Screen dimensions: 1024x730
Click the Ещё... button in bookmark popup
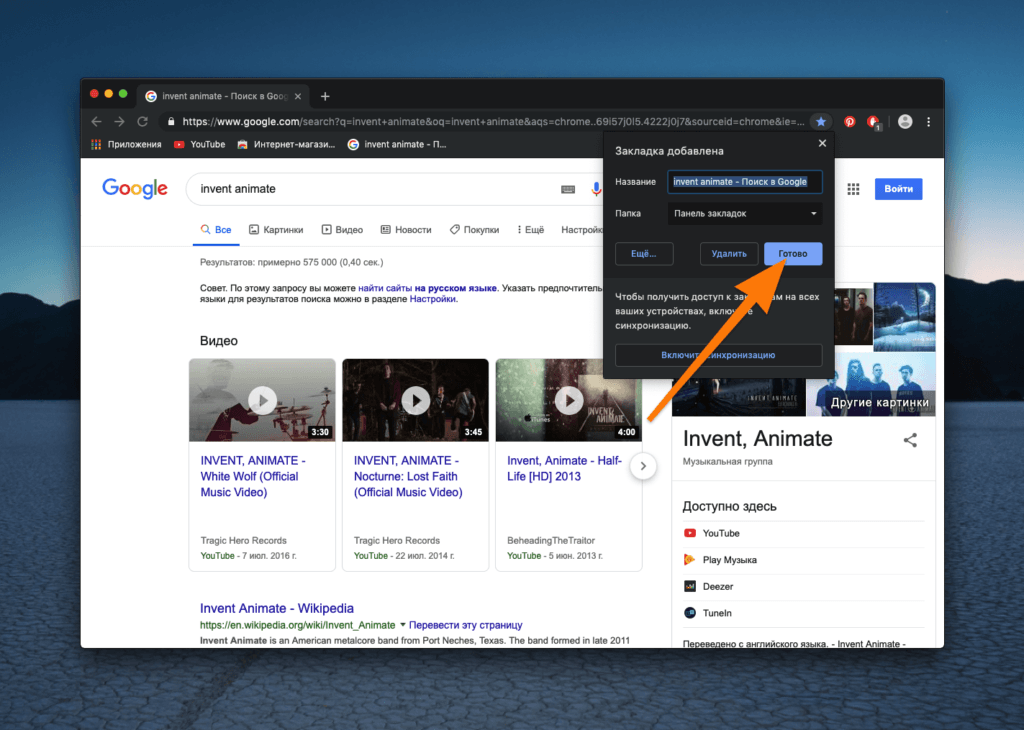coord(644,253)
